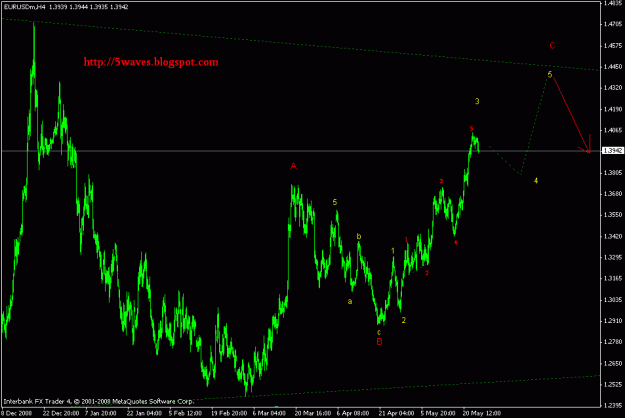Click the 19 Feb 20:00 time label
This screenshot has height=418, width=625.
pyautogui.click(x=229, y=413)
